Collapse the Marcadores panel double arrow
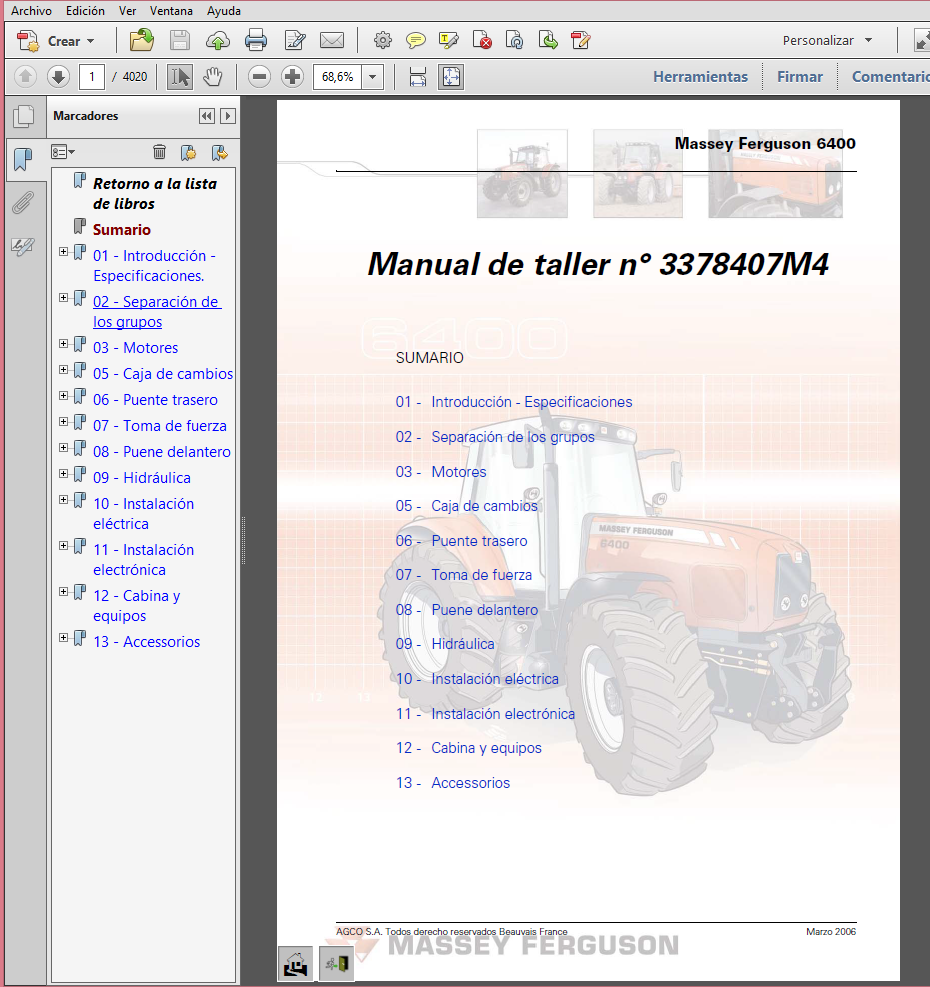The width and height of the screenshot is (930, 987). [x=207, y=116]
